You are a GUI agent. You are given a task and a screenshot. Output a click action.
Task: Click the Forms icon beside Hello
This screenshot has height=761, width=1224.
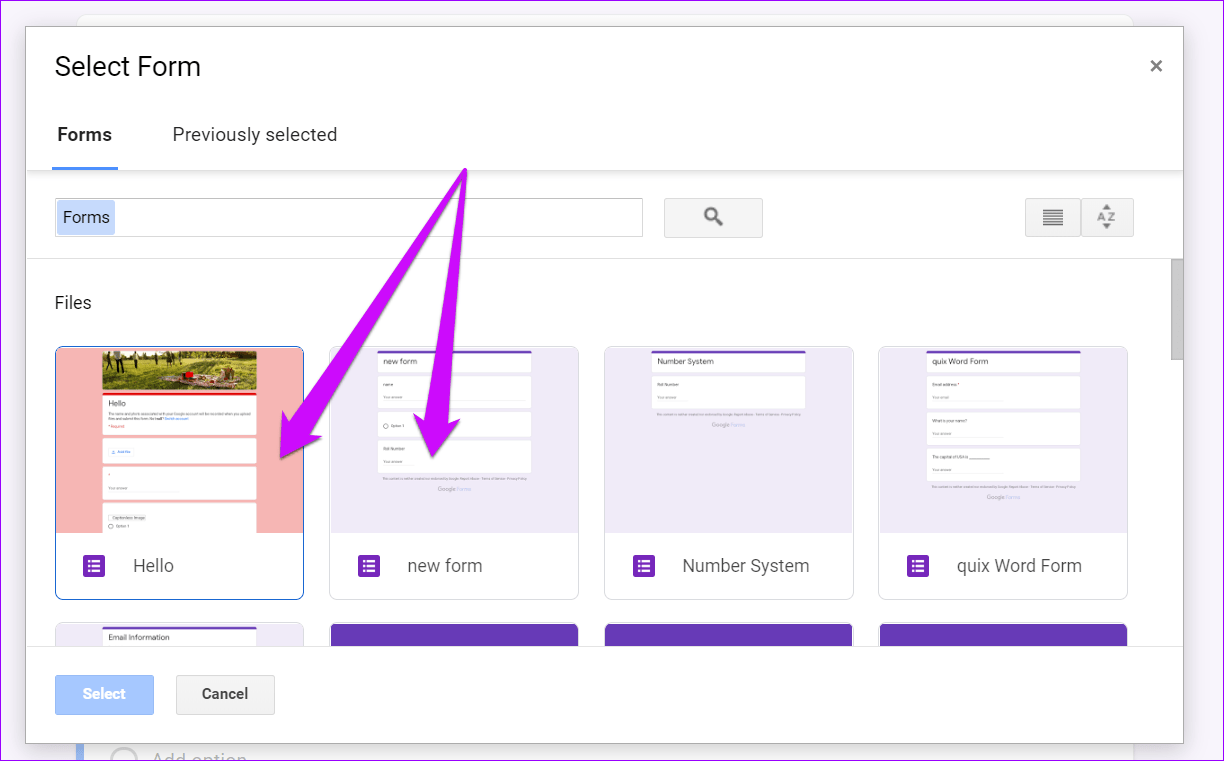pos(94,566)
